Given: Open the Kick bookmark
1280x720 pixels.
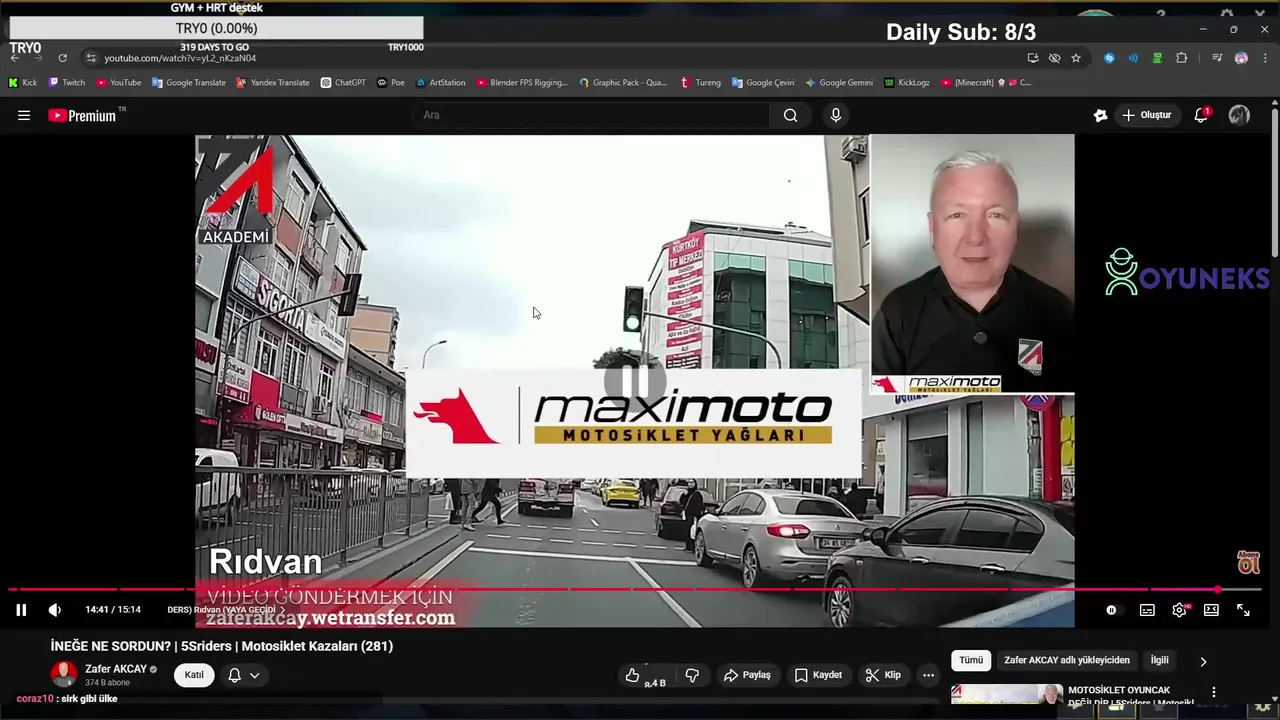Looking at the screenshot, I should 23,83.
